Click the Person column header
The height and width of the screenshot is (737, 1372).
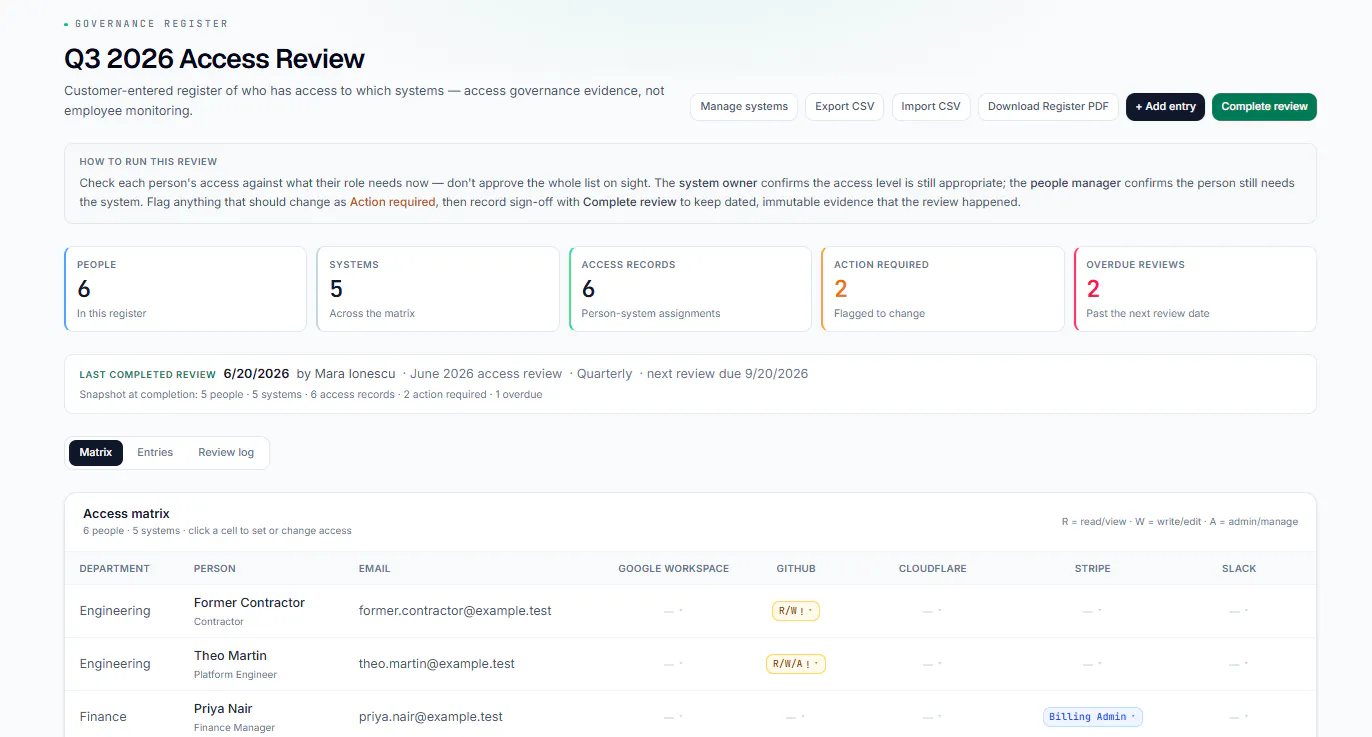pyautogui.click(x=215, y=568)
